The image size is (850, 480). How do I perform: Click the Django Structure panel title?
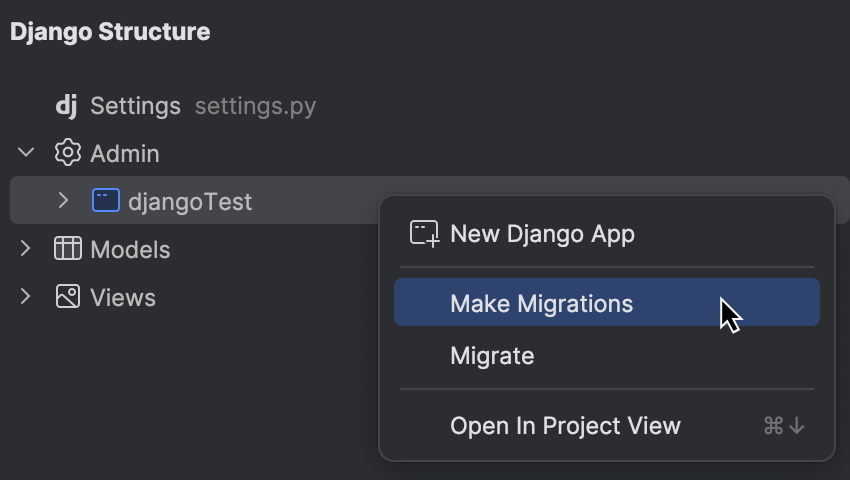coord(110,32)
